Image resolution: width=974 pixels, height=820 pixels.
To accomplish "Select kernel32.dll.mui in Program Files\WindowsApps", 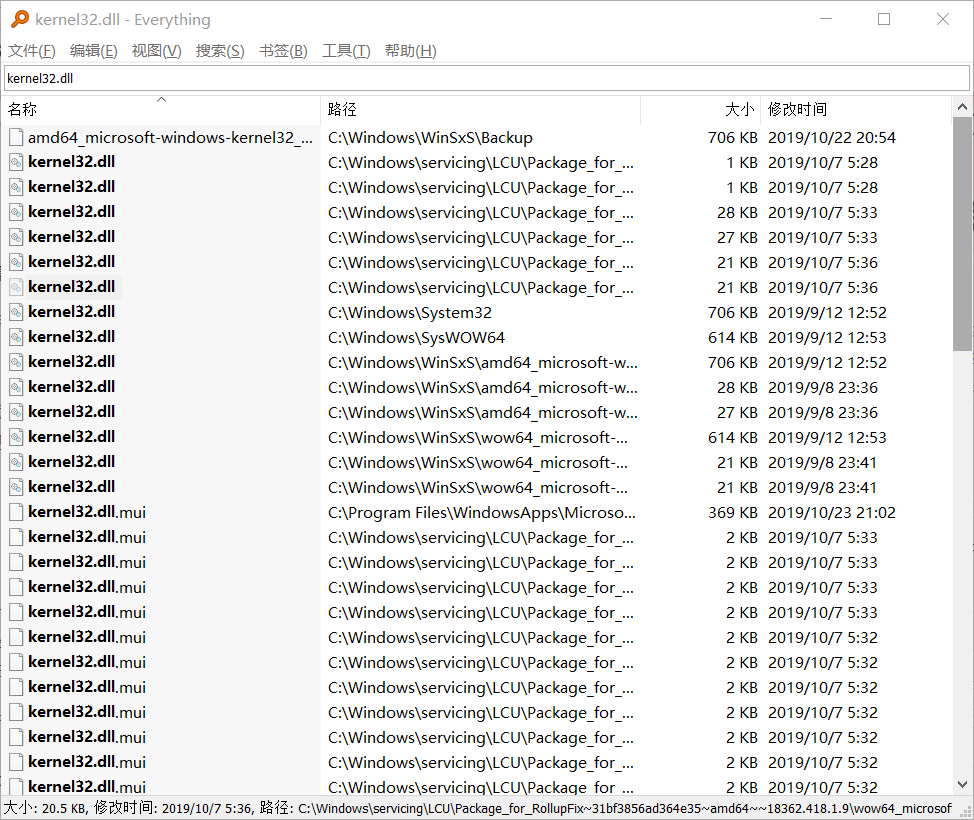I will click(87, 512).
